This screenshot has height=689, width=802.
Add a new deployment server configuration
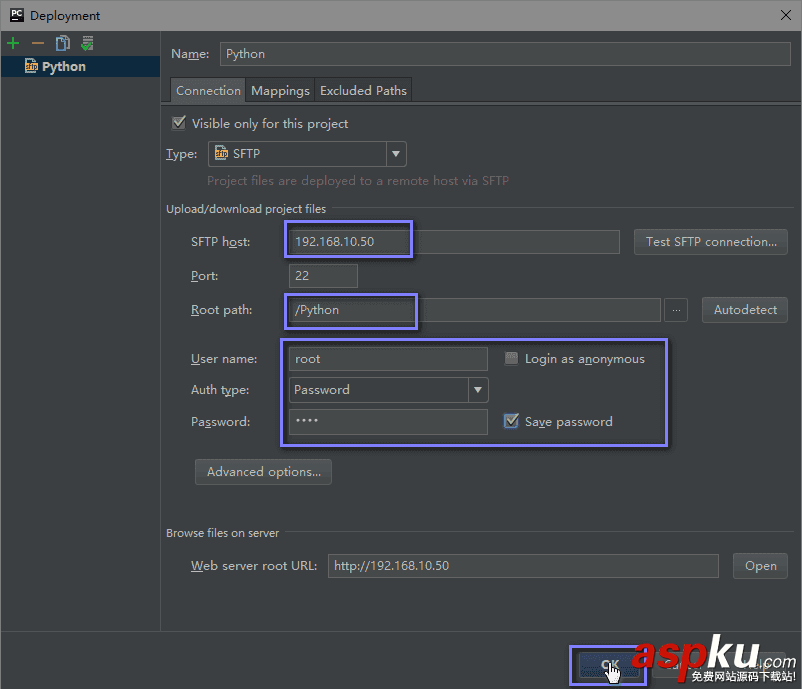(x=13, y=43)
